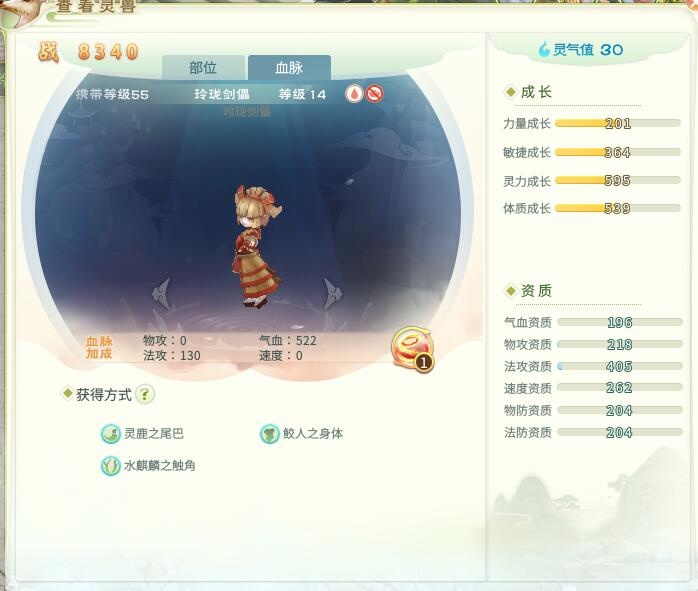Open the golden snake skill icon
Image resolution: width=698 pixels, height=591 pixels.
[x=412, y=349]
